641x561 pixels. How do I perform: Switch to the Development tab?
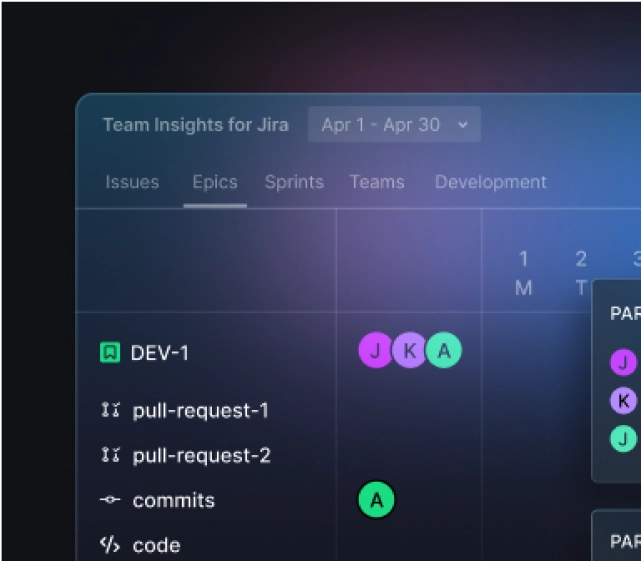[x=491, y=182]
